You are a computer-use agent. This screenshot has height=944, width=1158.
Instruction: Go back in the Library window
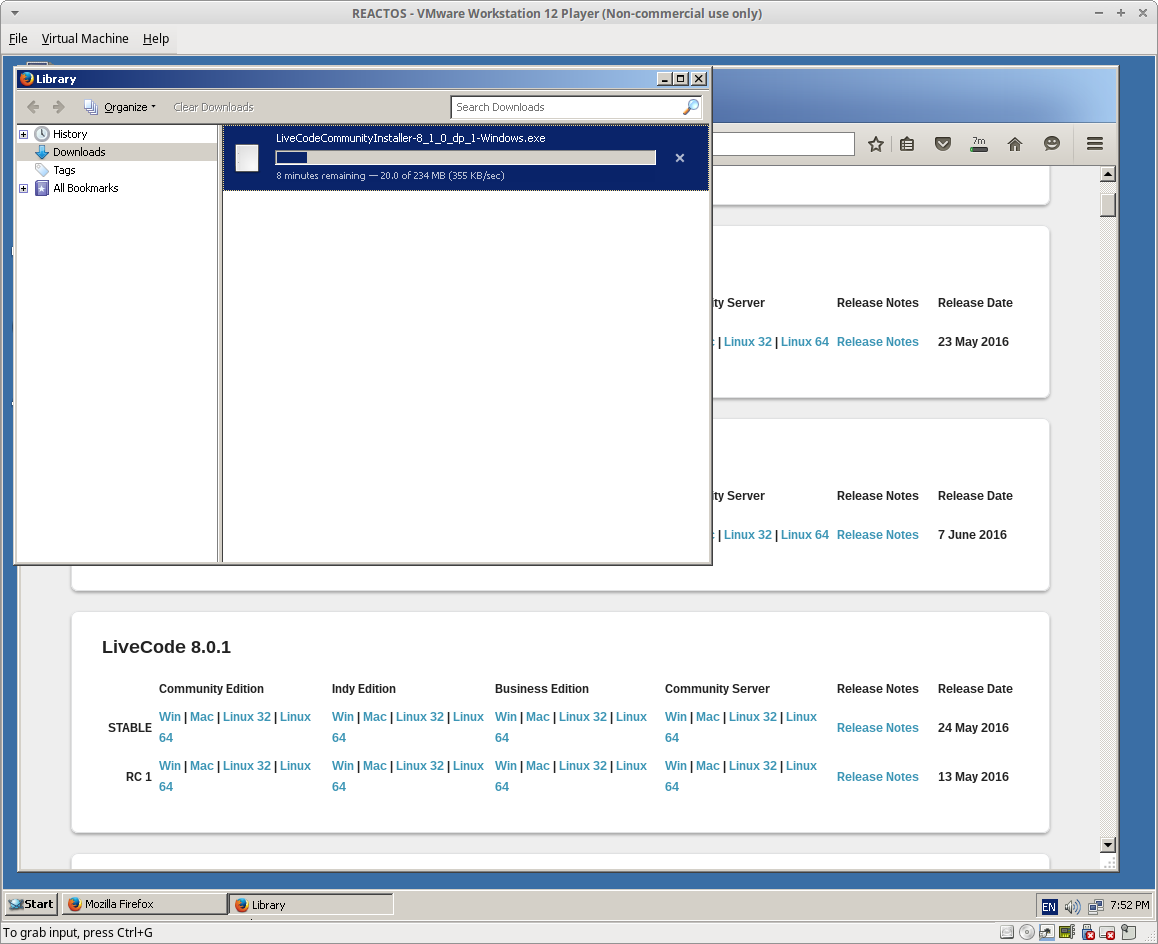33,107
